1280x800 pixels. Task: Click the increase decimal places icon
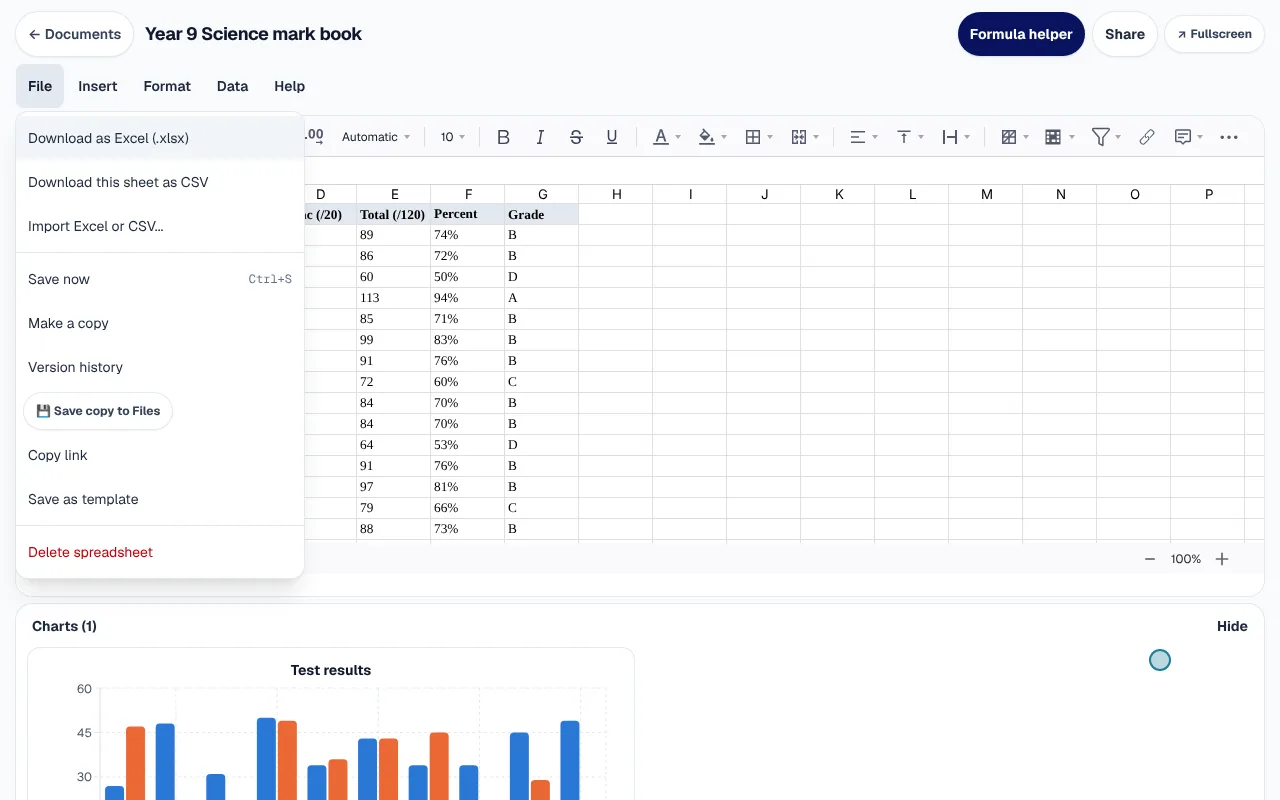pos(313,136)
